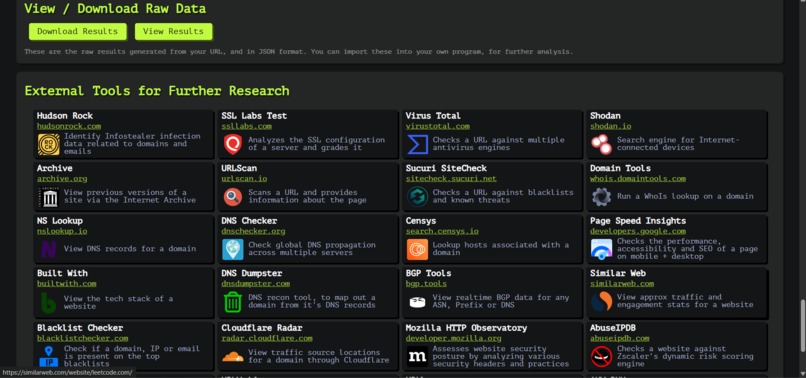Click the 'Page Speed Insights' card title
The width and height of the screenshot is (806, 378).
pos(638,221)
